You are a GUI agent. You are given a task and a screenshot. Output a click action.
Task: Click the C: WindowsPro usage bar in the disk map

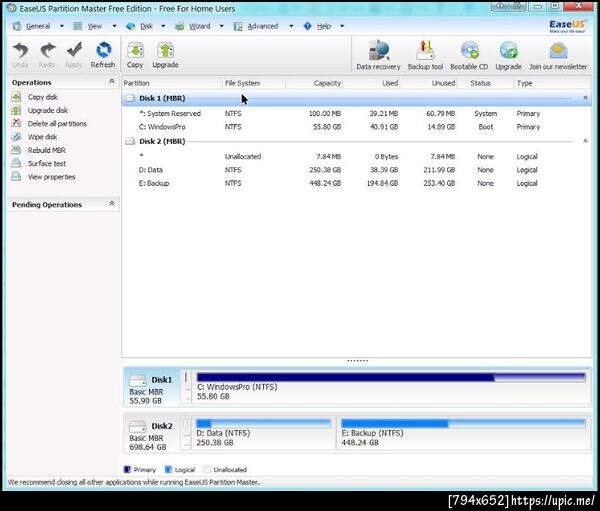tap(391, 377)
